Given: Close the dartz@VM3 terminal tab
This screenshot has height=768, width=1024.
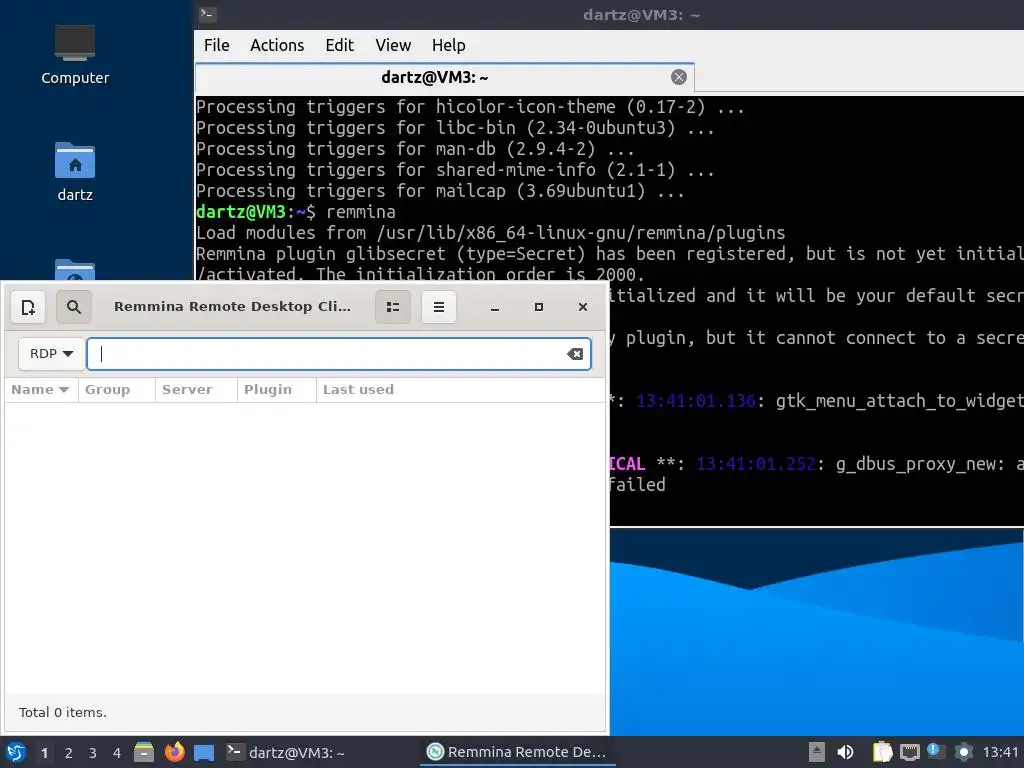Looking at the screenshot, I should pos(679,77).
